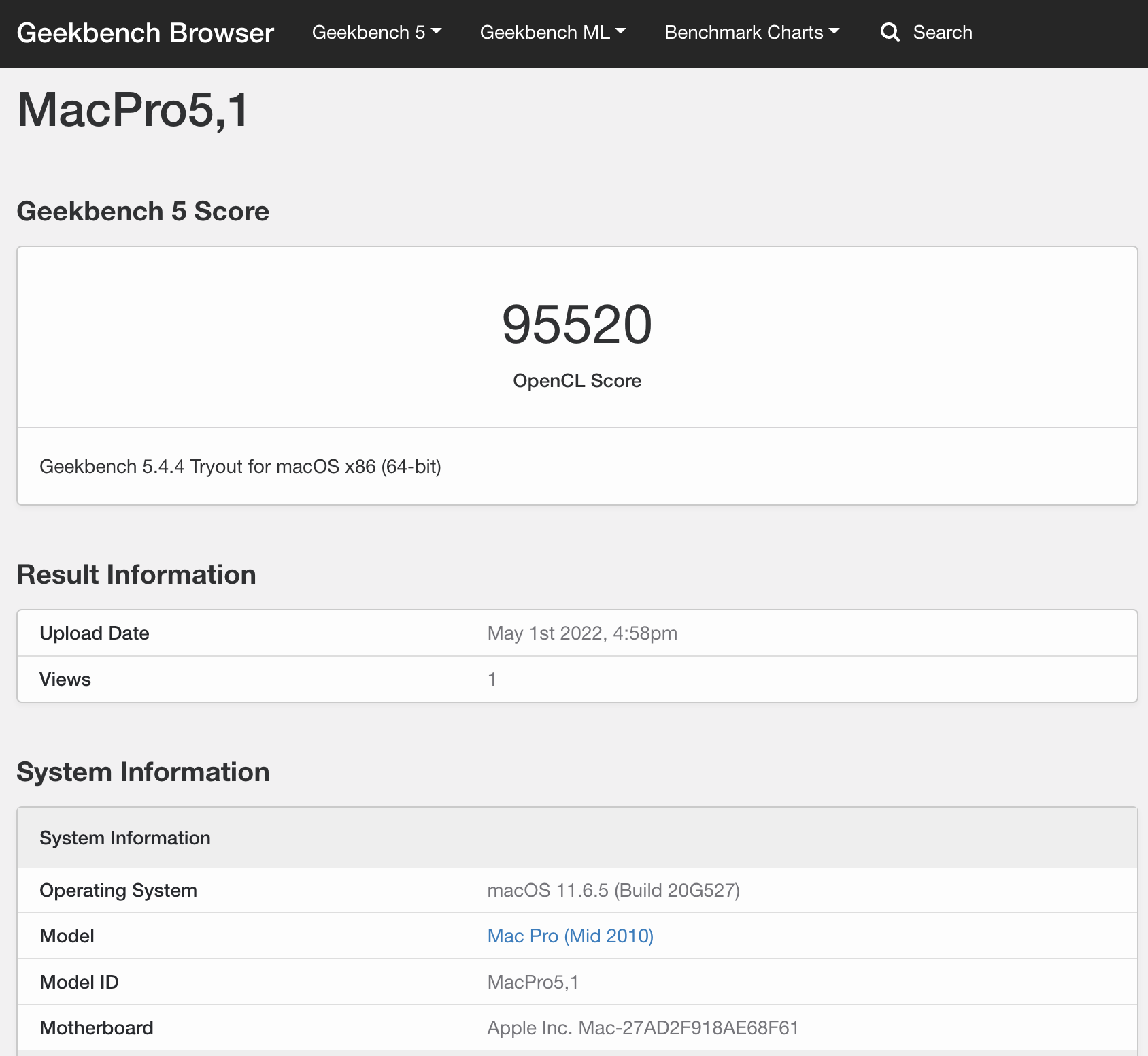Viewport: 1148px width, 1056px height.
Task: Click the Upload Date value
Action: coord(582,633)
